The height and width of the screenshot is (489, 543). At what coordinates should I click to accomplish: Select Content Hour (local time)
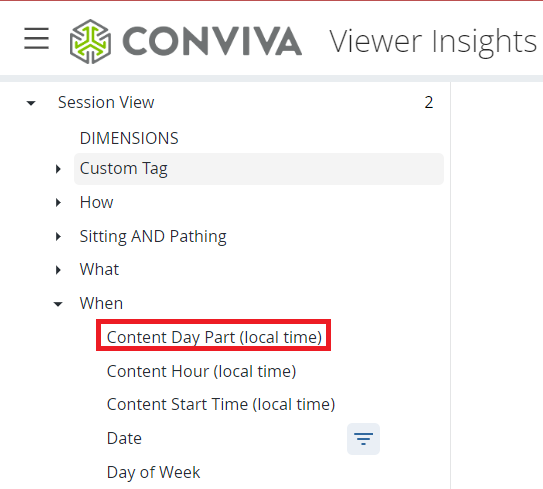tap(201, 371)
